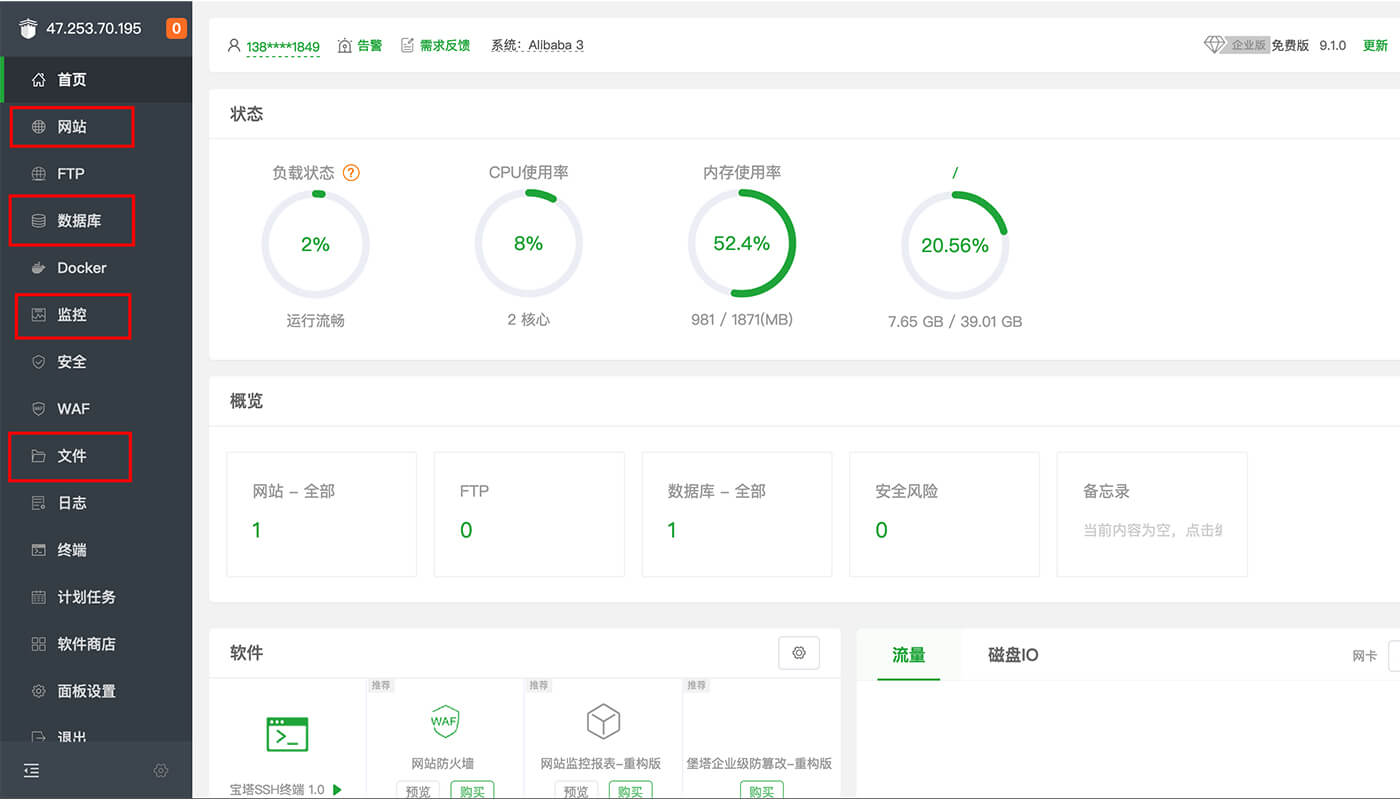Click the 更新 update link at top right

tap(1376, 46)
